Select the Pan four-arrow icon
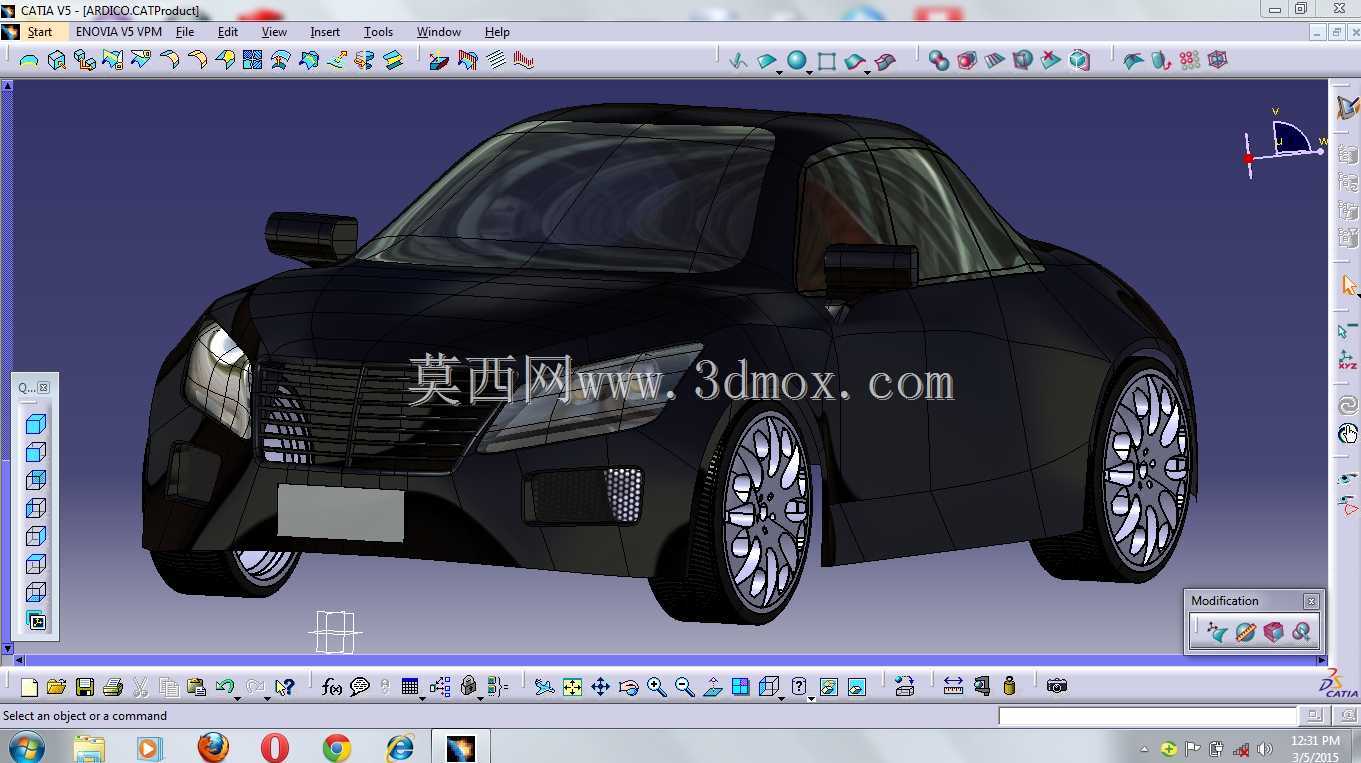Screen dimensions: 1361x763 [x=601, y=687]
